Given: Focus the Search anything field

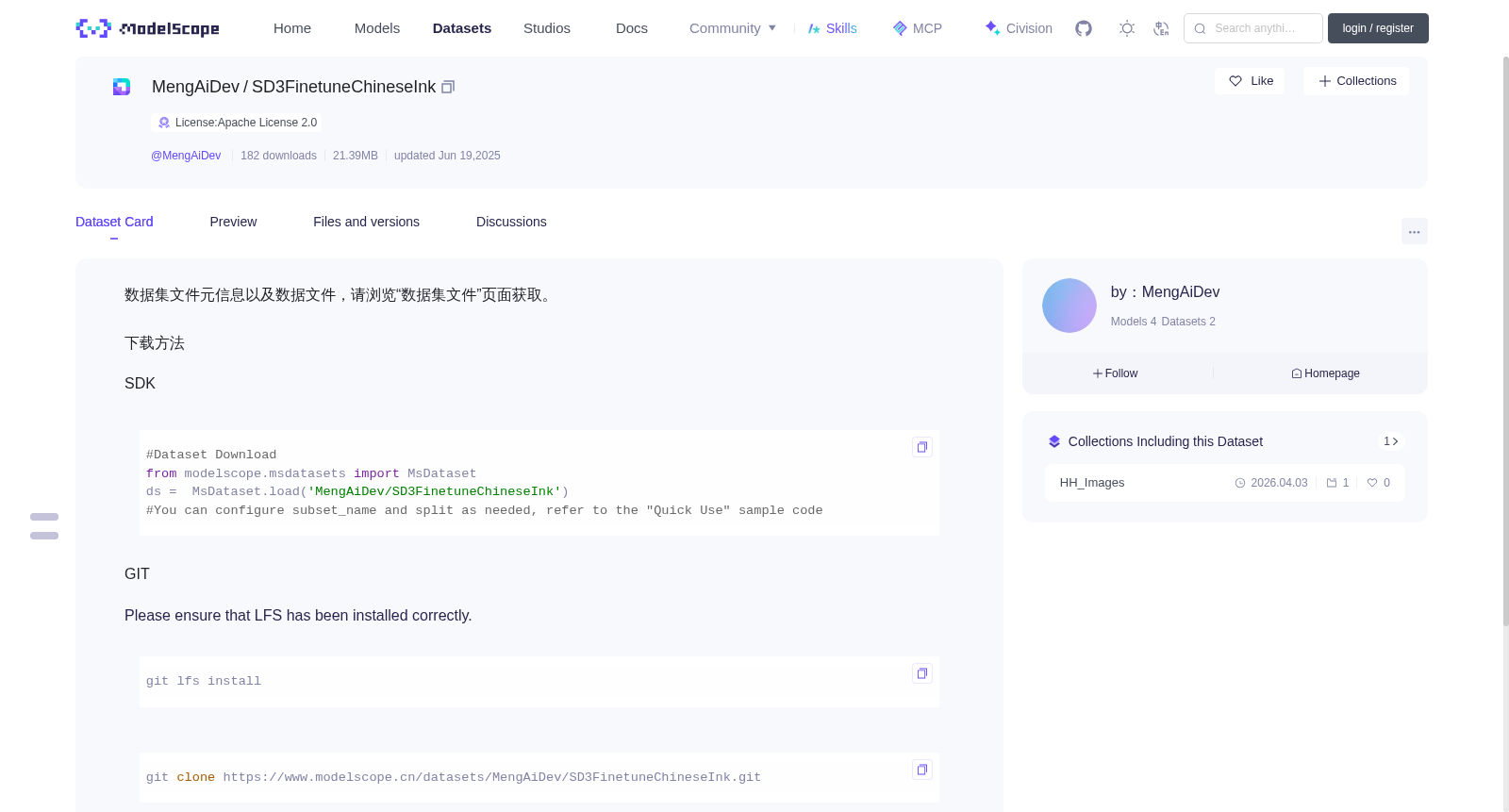Looking at the screenshot, I should pyautogui.click(x=1253, y=28).
